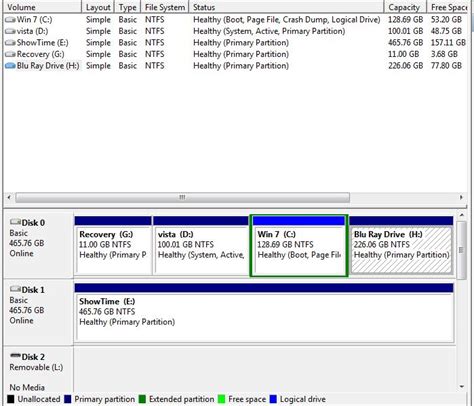Click the light green Free space legend swatch
The width and height of the screenshot is (474, 406).
click(x=221, y=399)
